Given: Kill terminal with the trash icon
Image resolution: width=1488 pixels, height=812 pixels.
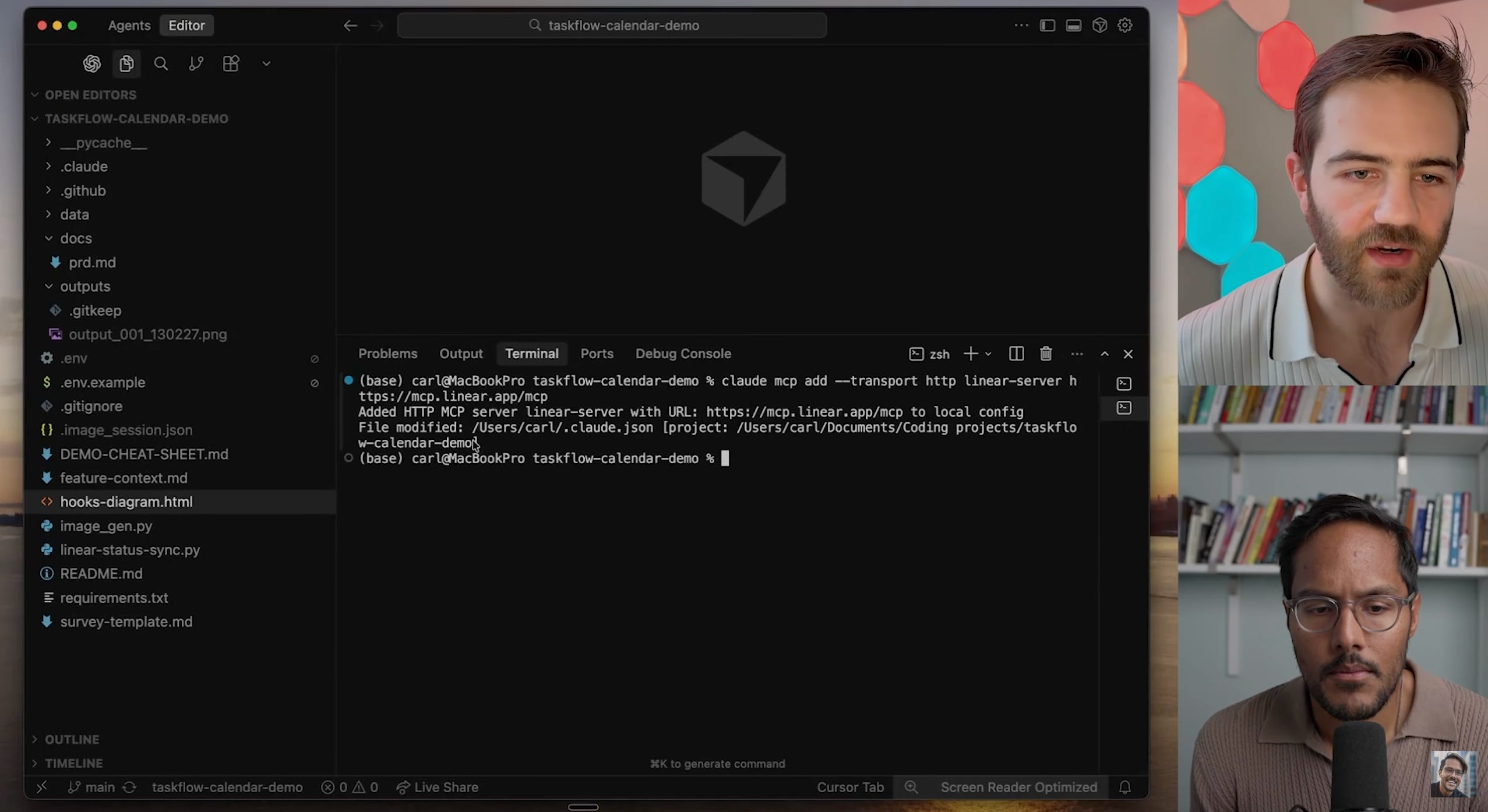Looking at the screenshot, I should 1046,354.
